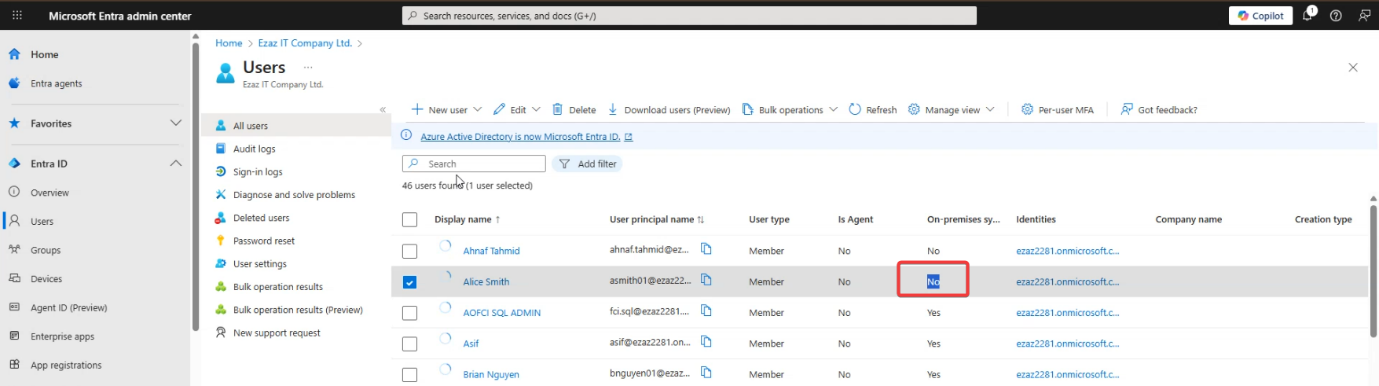This screenshot has height=386, width=1379.
Task: Open Bulk operation results (Preview)
Action: pos(298,310)
